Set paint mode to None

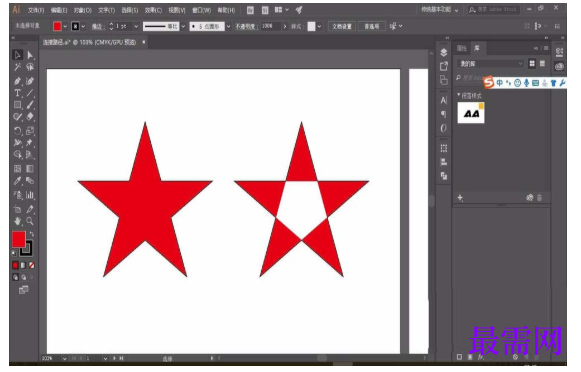point(32,265)
